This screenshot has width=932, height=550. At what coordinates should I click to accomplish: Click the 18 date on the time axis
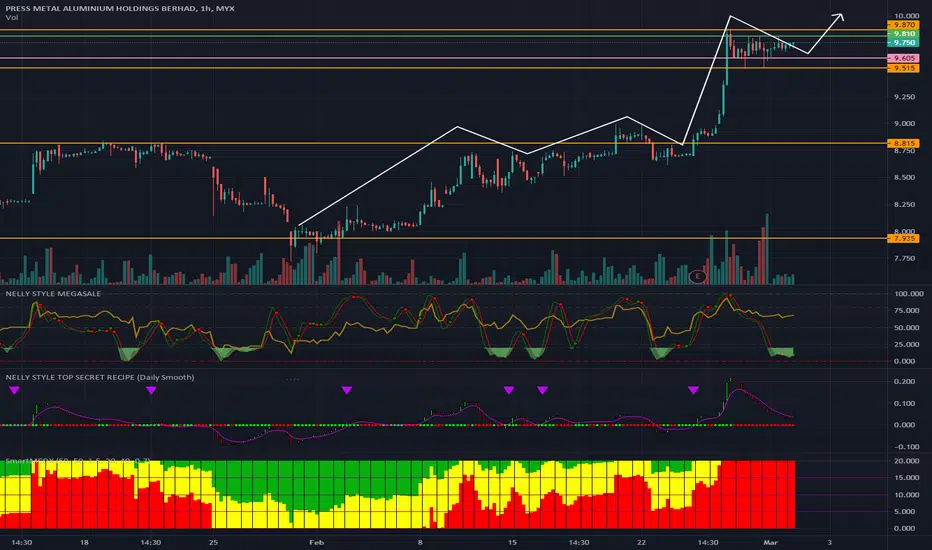coord(84,543)
